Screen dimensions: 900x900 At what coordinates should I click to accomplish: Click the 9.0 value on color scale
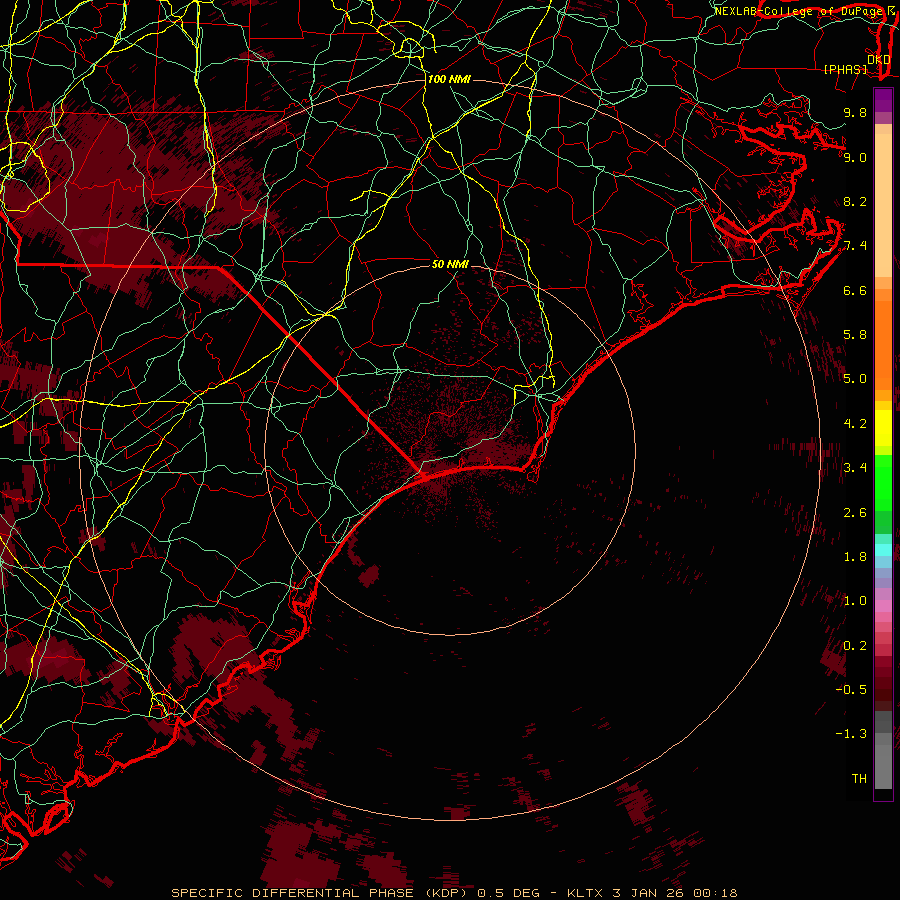[855, 157]
